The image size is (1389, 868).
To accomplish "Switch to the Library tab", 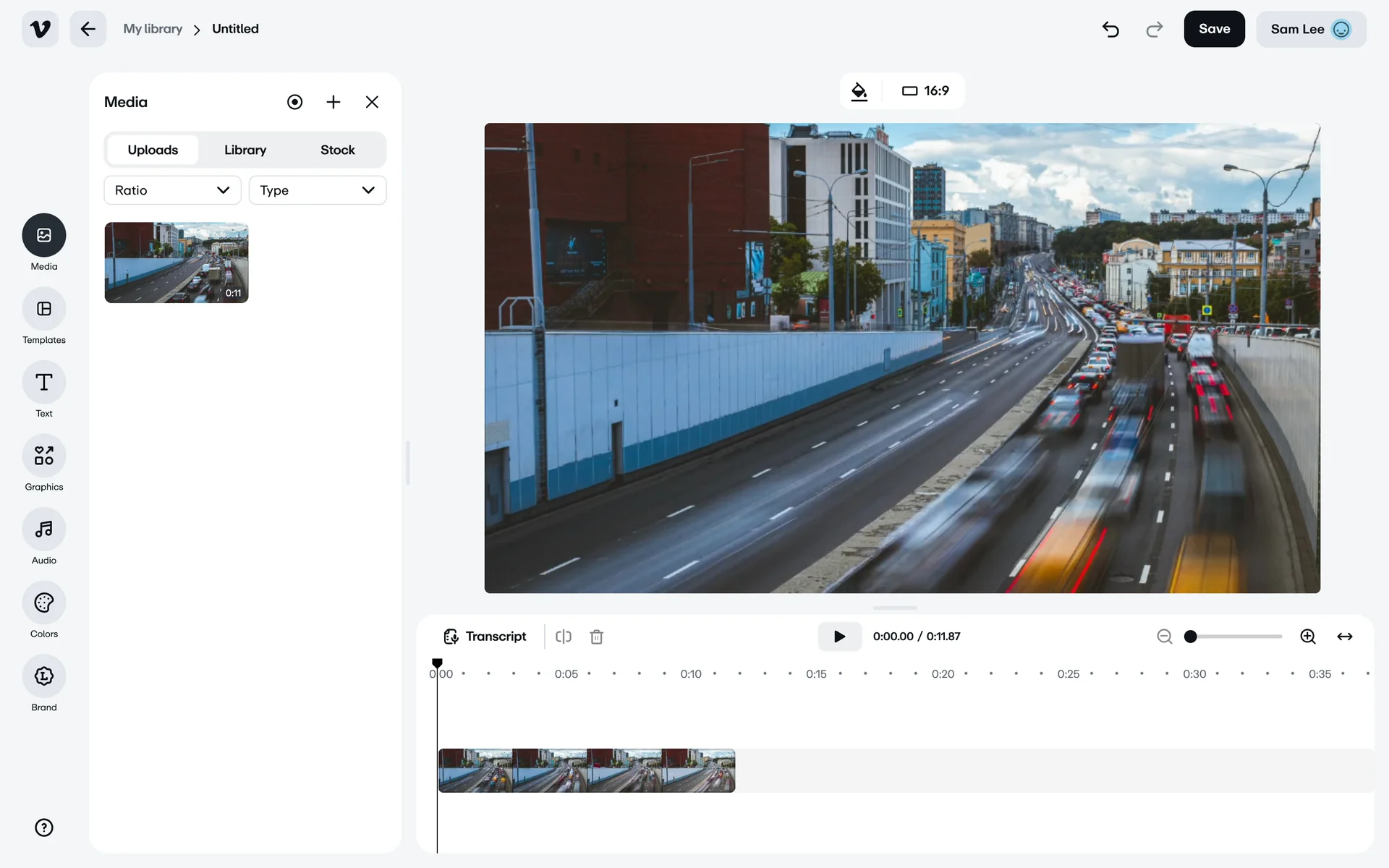I will click(x=245, y=150).
